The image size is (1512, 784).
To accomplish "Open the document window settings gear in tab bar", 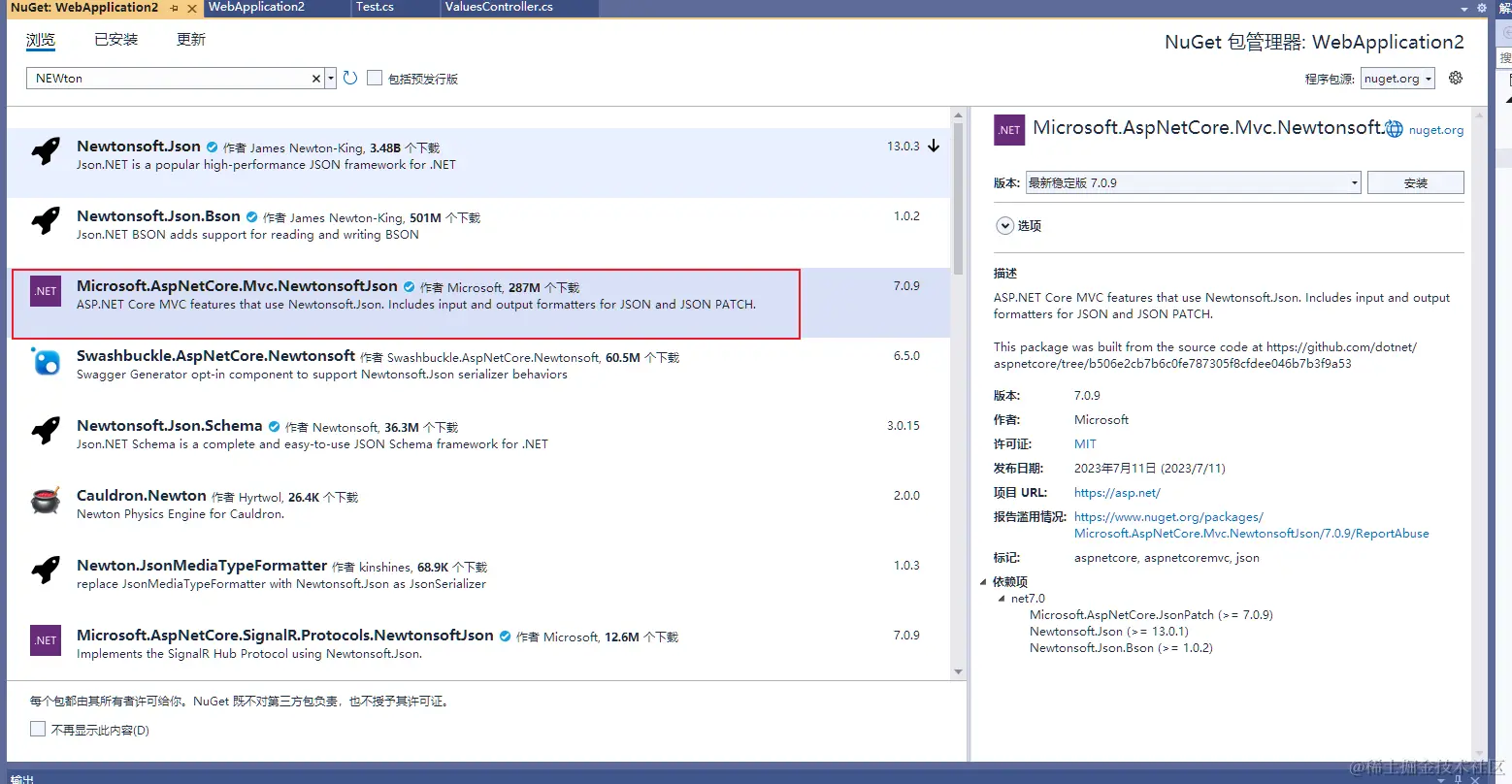I will point(1481,8).
